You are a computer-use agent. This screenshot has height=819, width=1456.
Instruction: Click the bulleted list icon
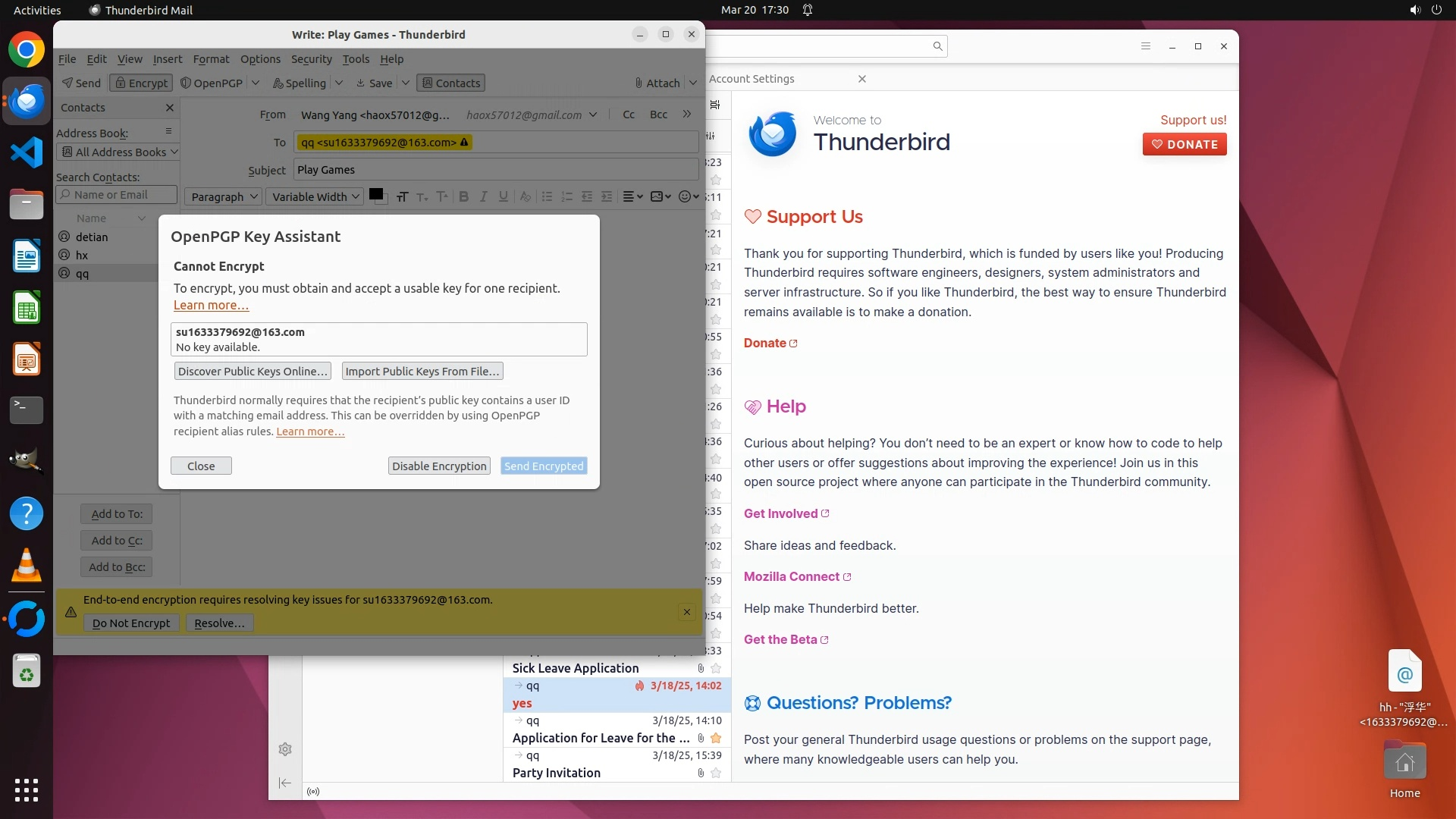click(x=547, y=197)
